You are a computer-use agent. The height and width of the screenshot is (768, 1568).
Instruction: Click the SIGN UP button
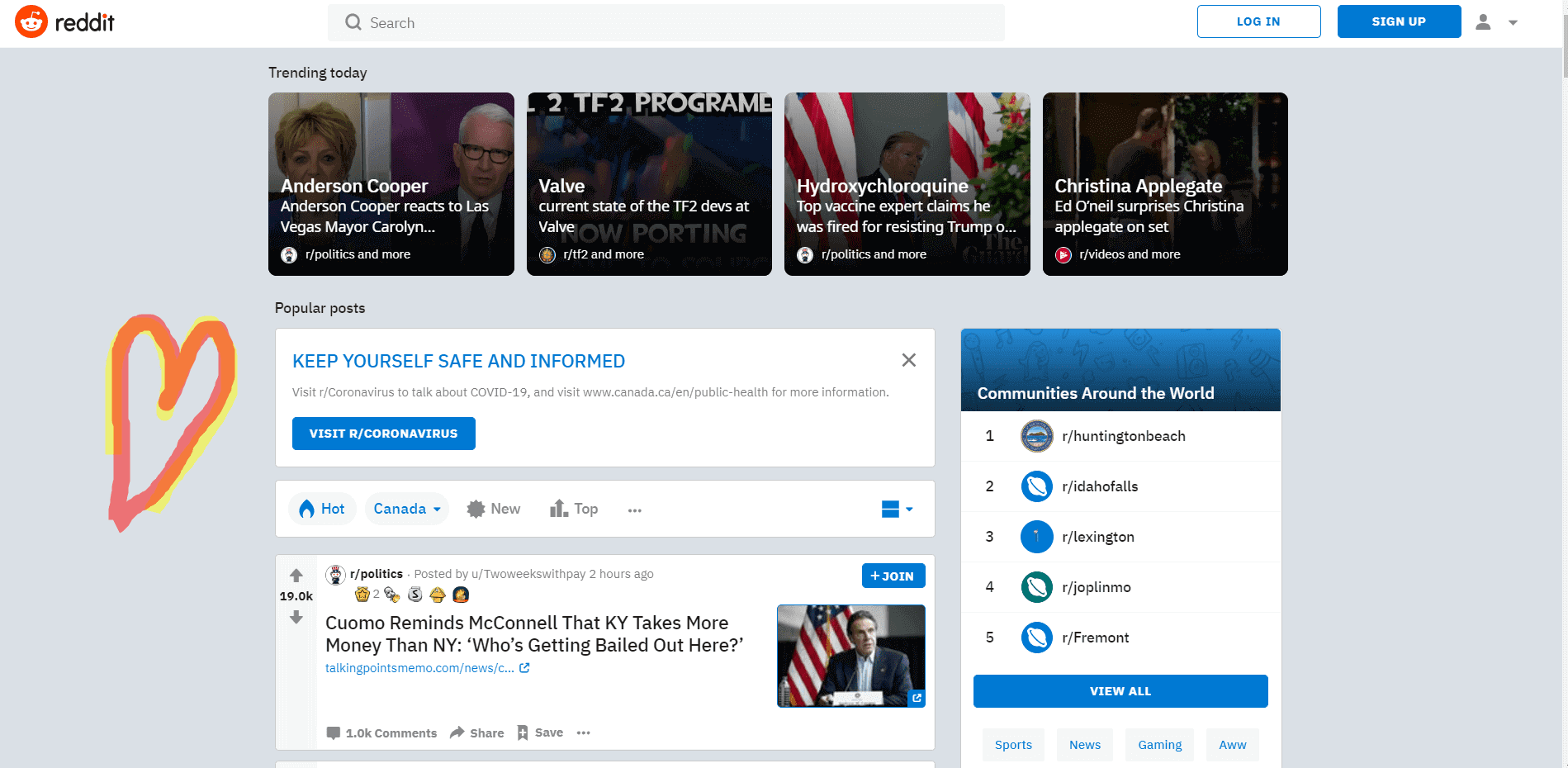click(x=1400, y=21)
